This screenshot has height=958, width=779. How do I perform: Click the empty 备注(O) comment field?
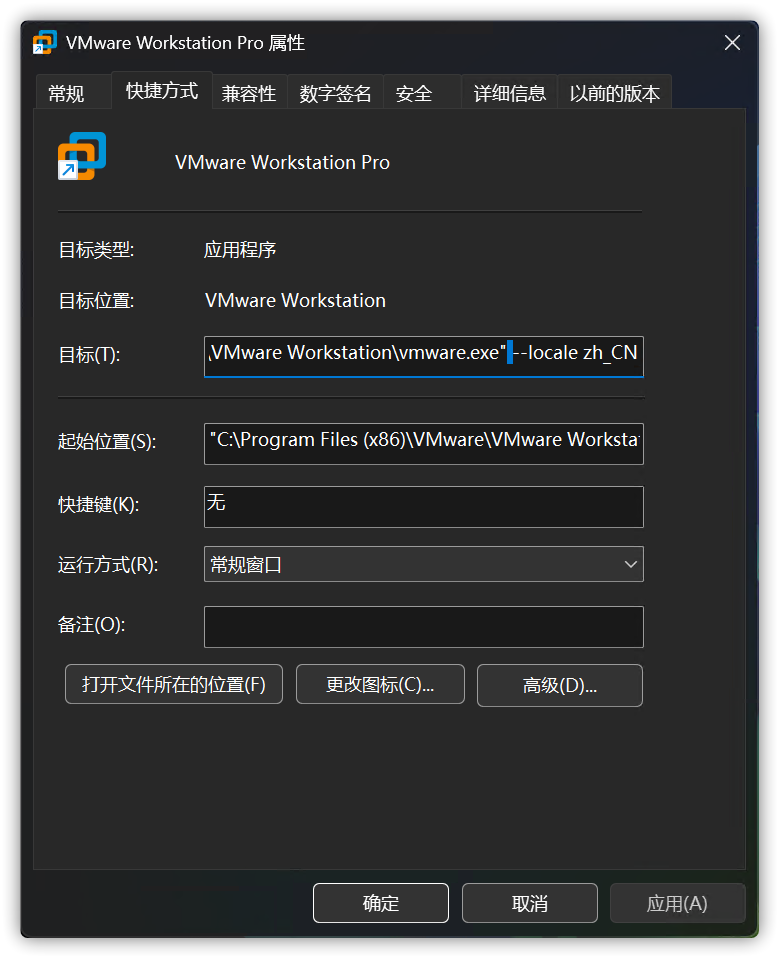pos(423,627)
